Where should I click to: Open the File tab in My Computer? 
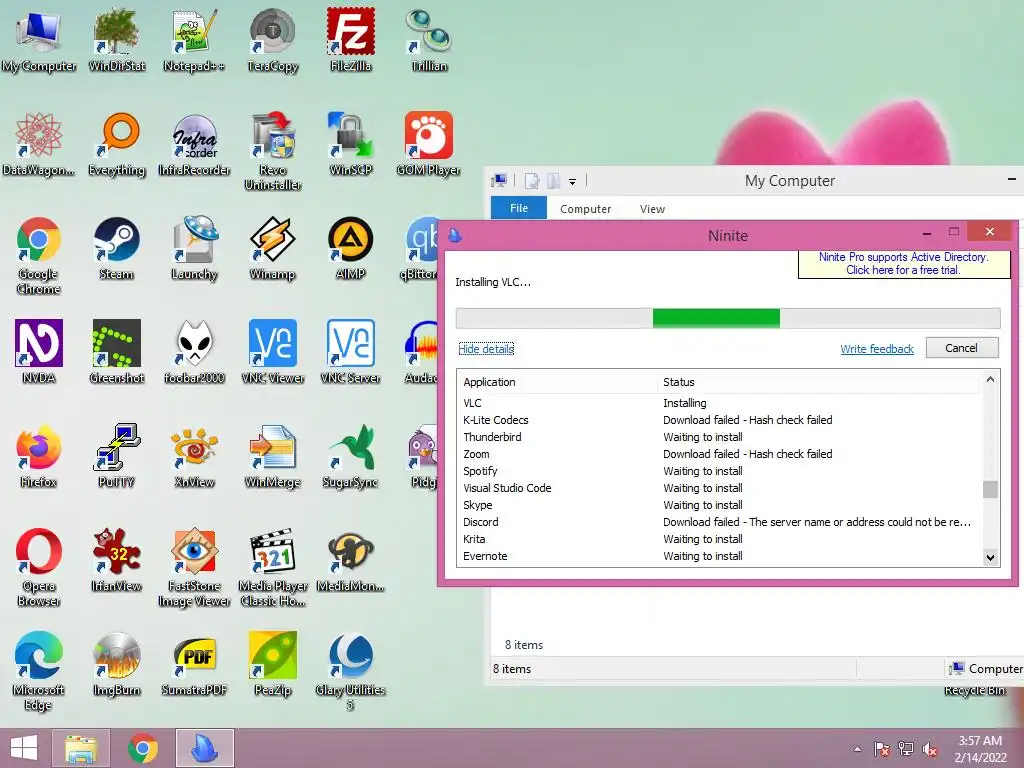[519, 208]
